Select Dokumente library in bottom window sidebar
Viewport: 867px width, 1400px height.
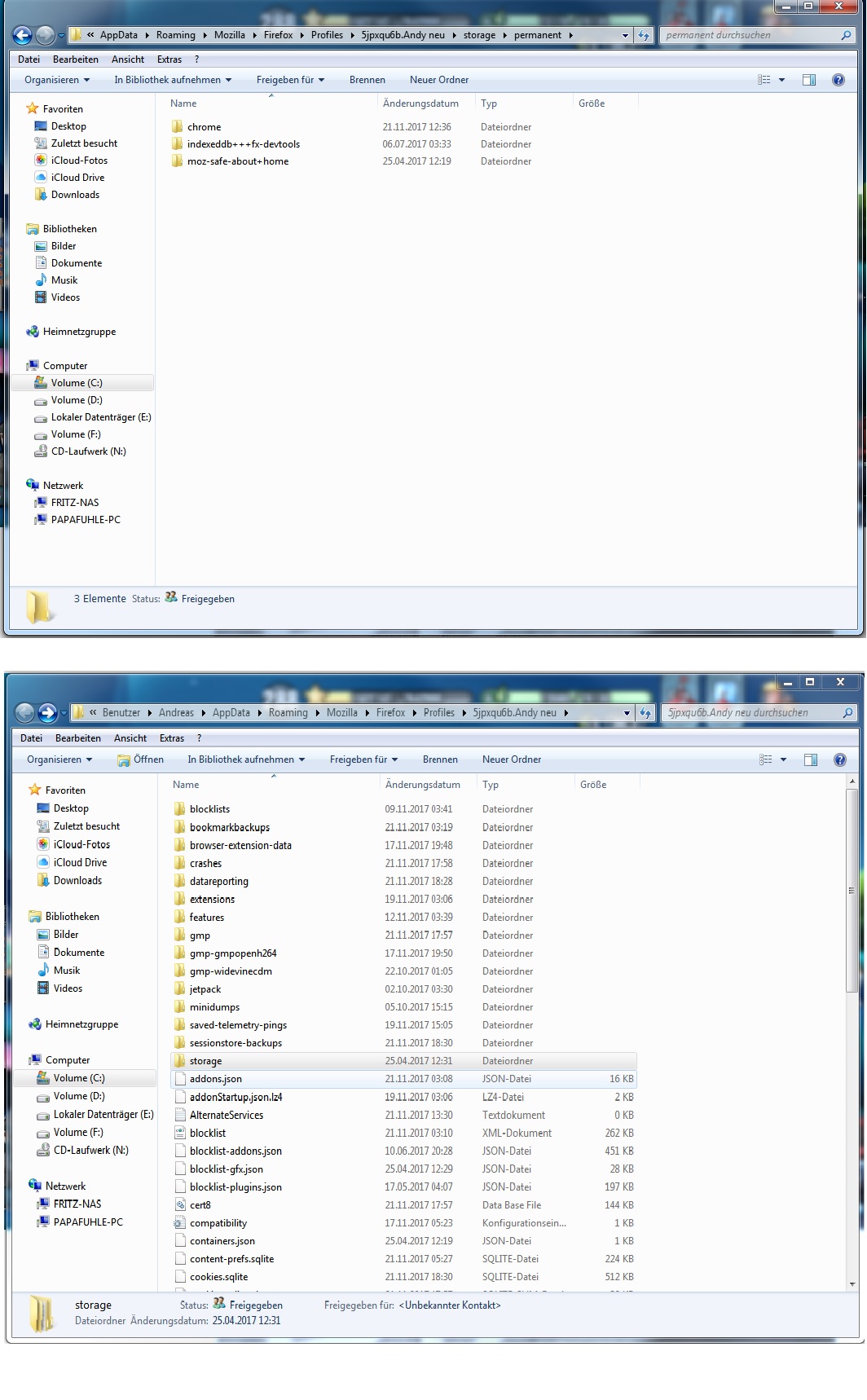[79, 953]
